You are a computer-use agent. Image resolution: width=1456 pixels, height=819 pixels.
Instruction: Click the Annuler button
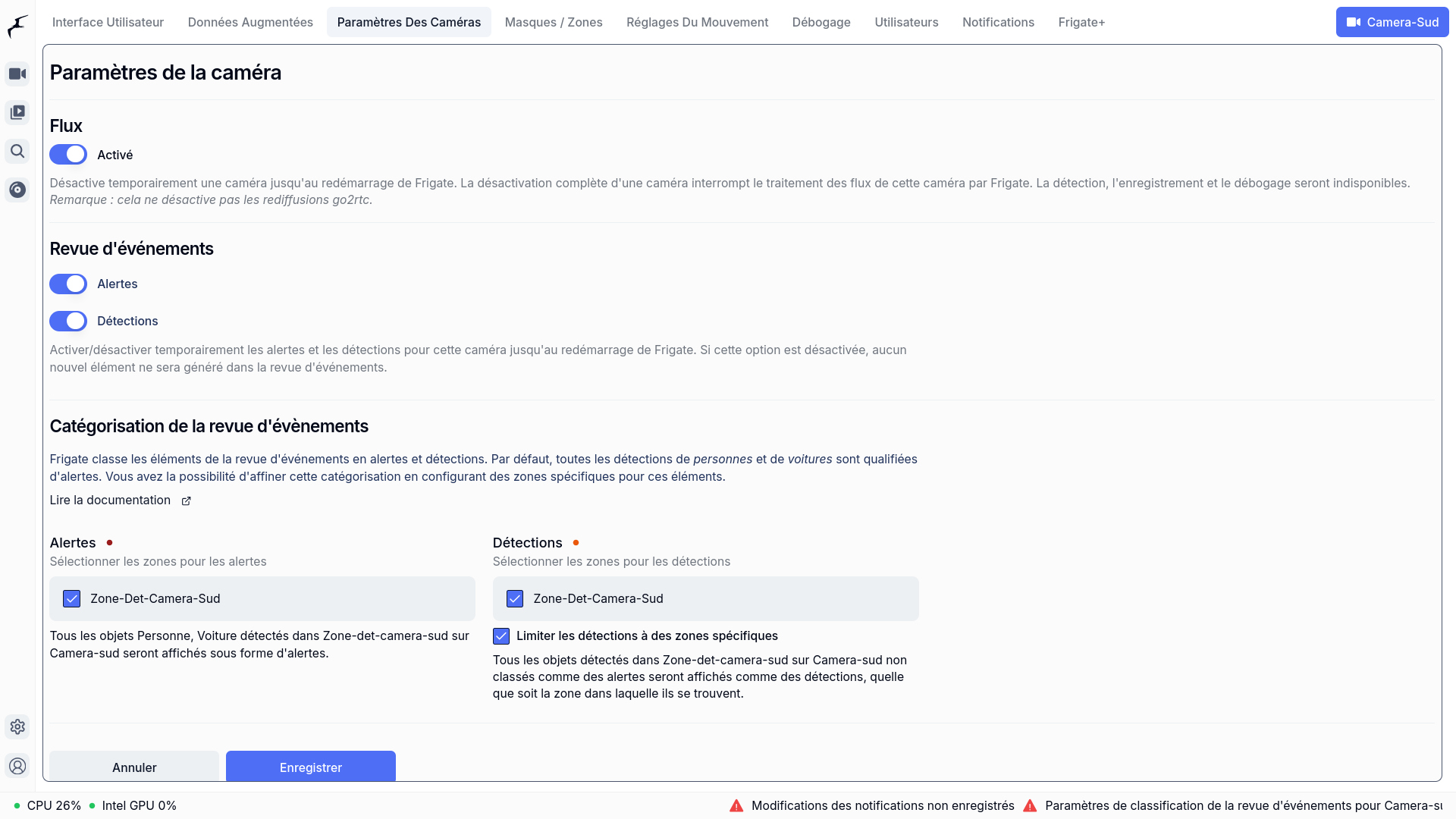click(x=134, y=766)
